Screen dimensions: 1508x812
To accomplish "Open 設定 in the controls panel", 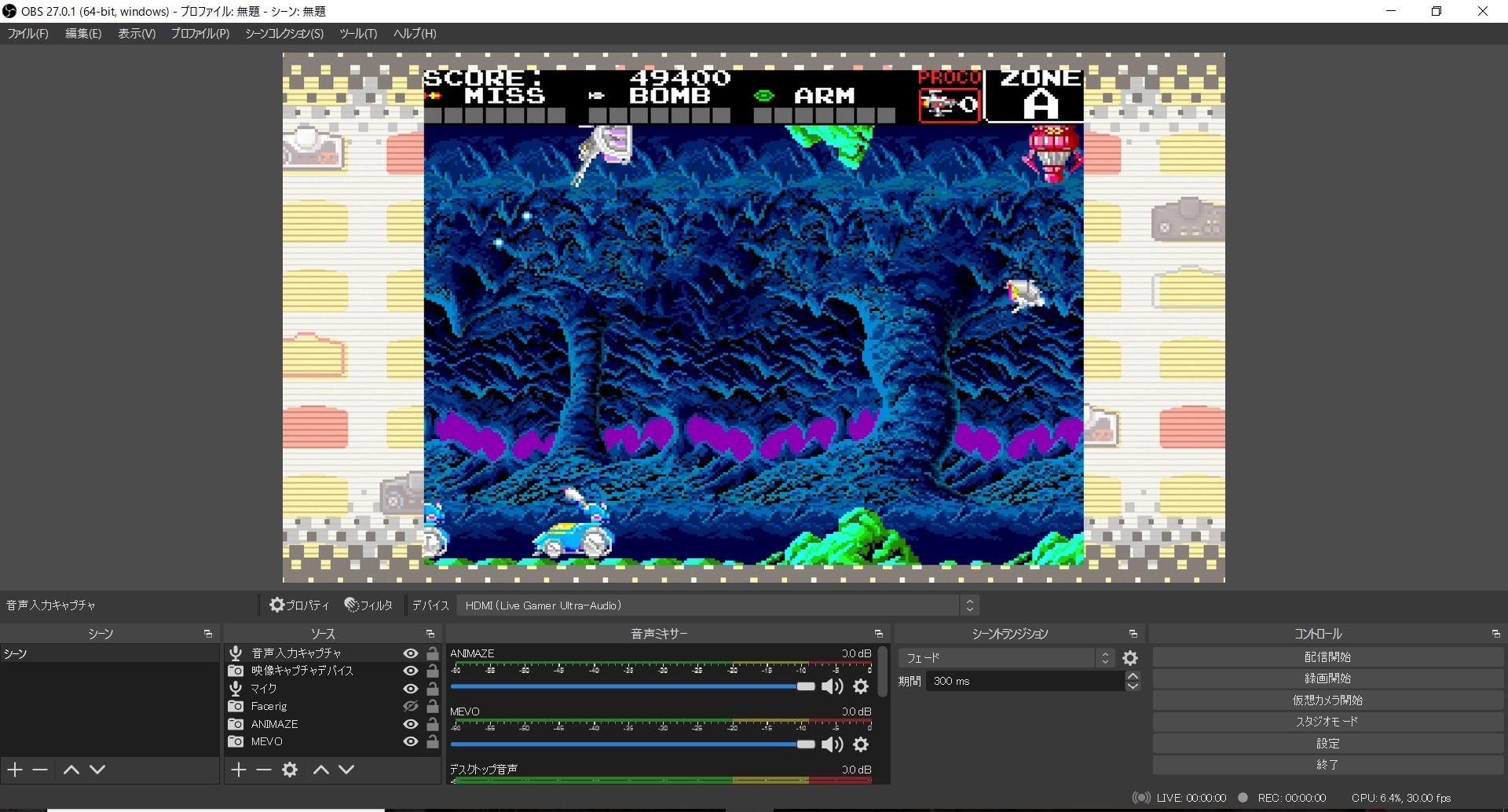I will tap(1327, 744).
